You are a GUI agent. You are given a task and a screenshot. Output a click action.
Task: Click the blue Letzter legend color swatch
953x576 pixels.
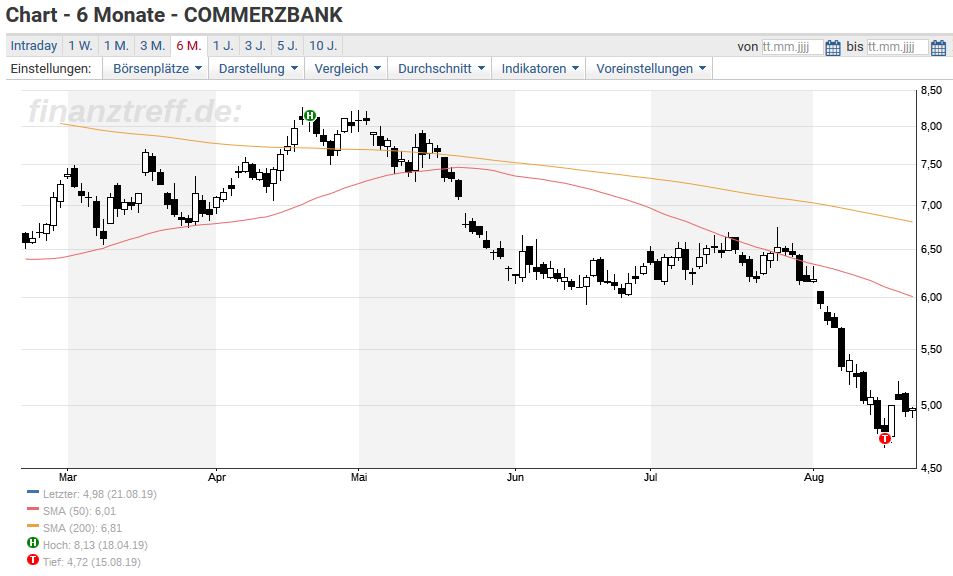(33, 492)
